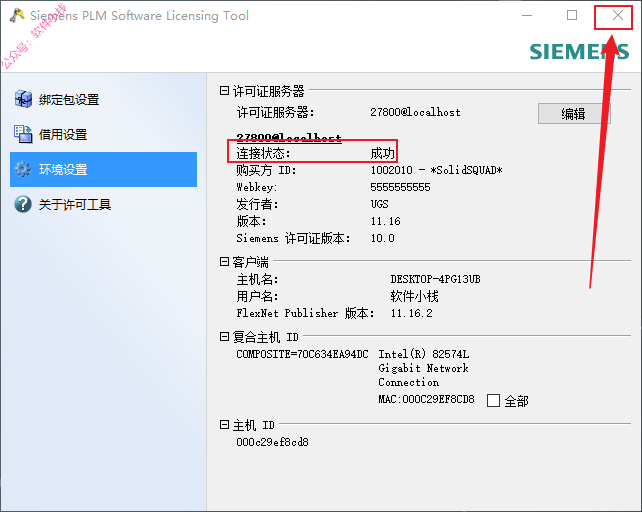Click the 环境设置 gear icon
The width and height of the screenshot is (642, 512).
click(23, 169)
